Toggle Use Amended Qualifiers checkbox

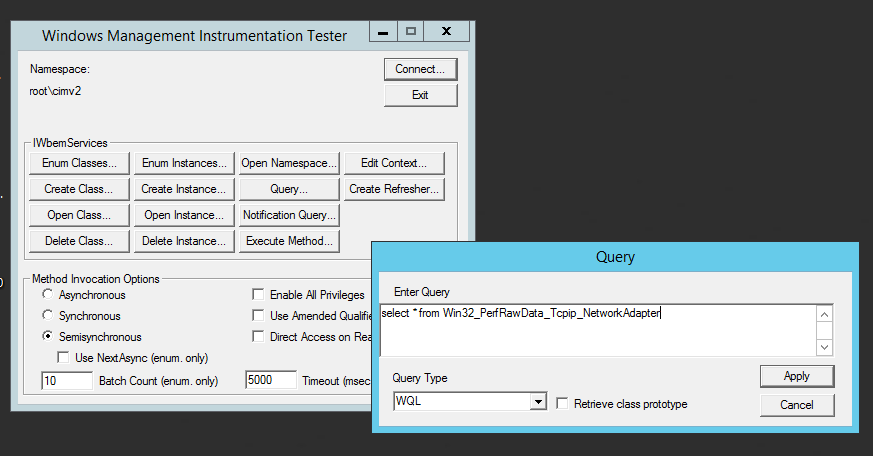click(x=258, y=316)
